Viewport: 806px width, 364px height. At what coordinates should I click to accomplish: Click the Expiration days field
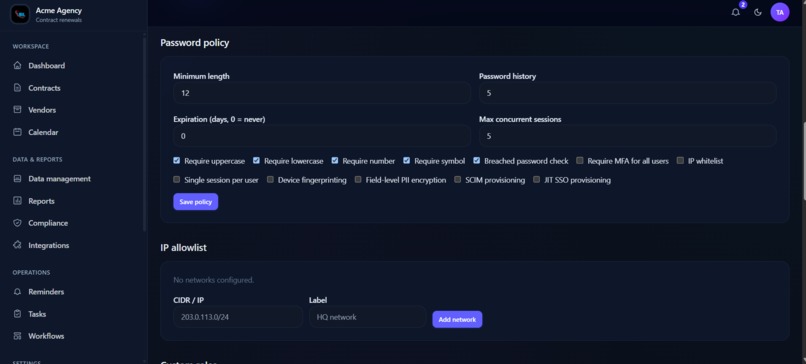(322, 136)
